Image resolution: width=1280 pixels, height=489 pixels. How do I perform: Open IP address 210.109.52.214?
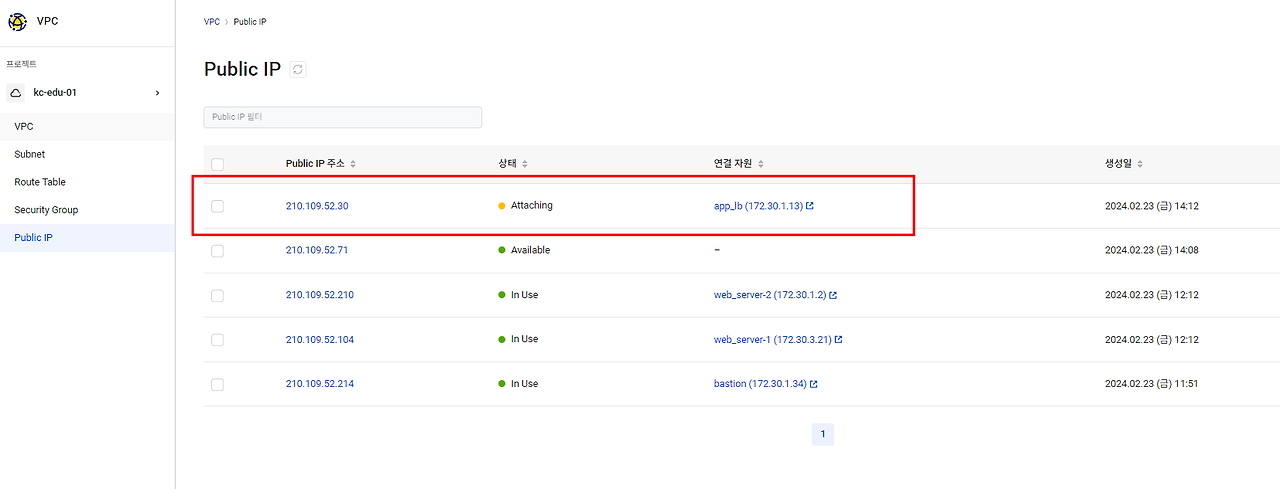pos(320,384)
